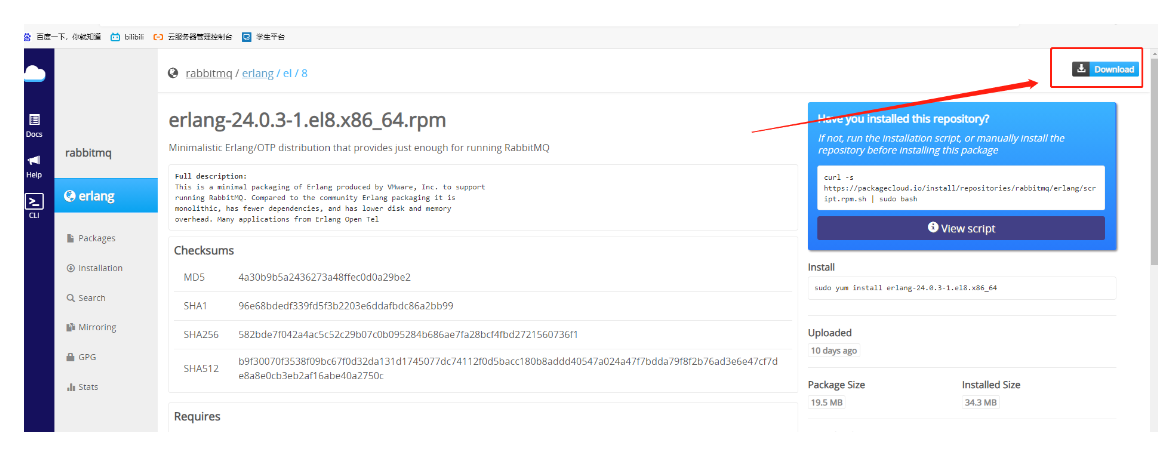This screenshot has height=450, width=1158.
Task: Open Packages in the sidebar
Action: click(x=91, y=238)
